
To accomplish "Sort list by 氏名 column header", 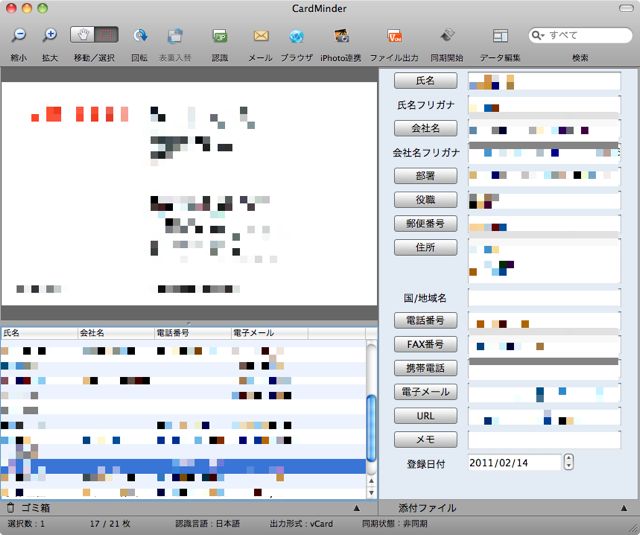I will [39, 333].
